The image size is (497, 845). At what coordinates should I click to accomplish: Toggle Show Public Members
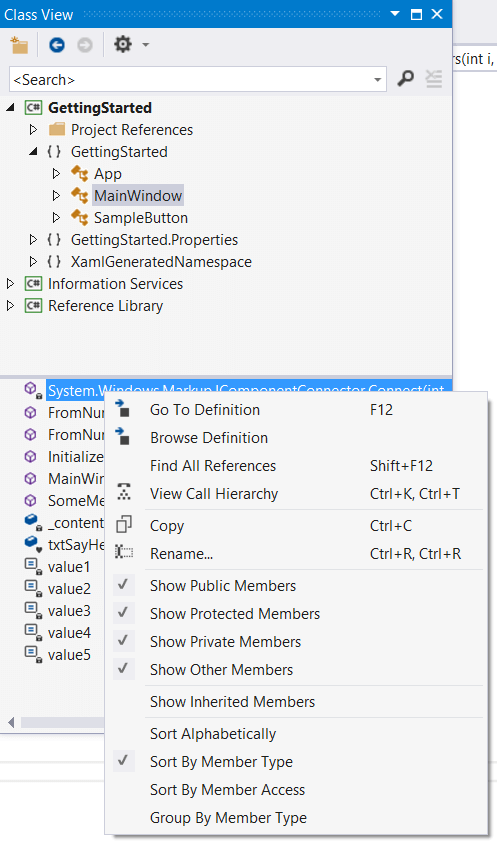[296, 585]
